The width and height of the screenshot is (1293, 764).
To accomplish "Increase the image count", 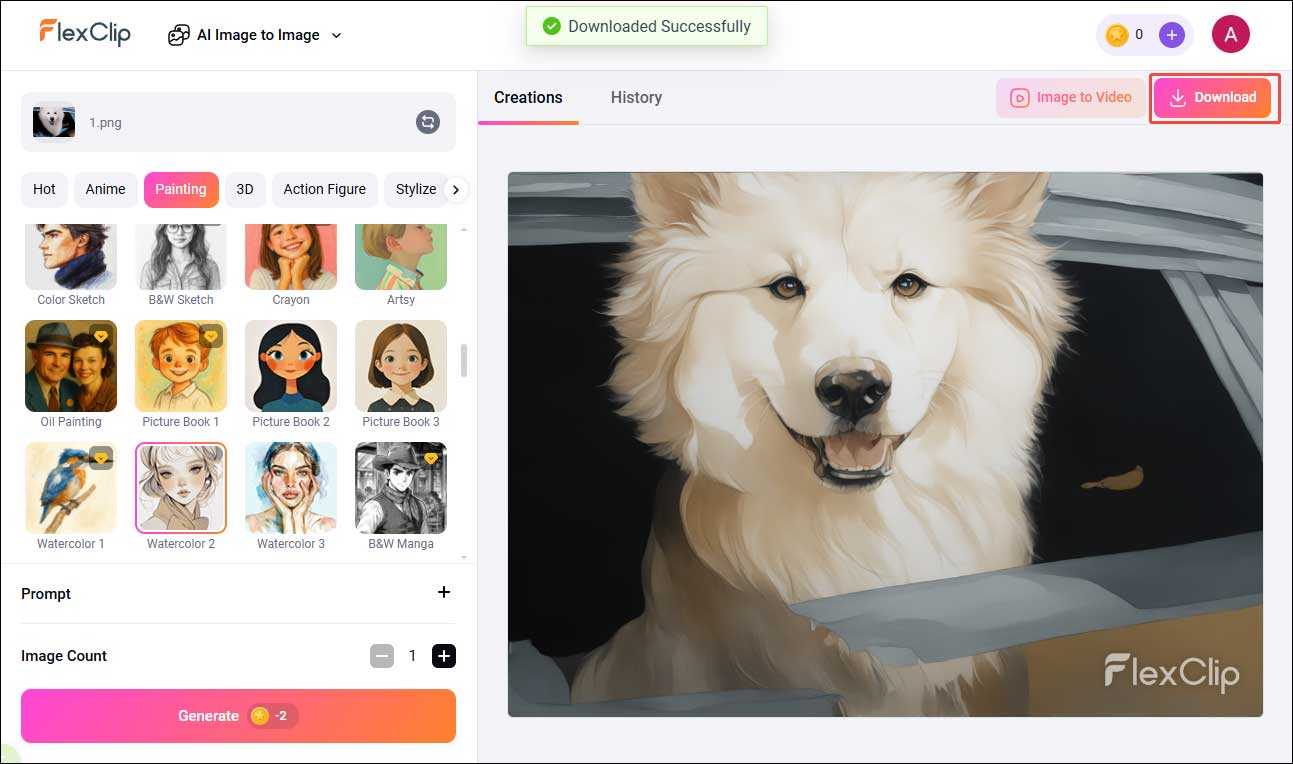I will click(444, 656).
